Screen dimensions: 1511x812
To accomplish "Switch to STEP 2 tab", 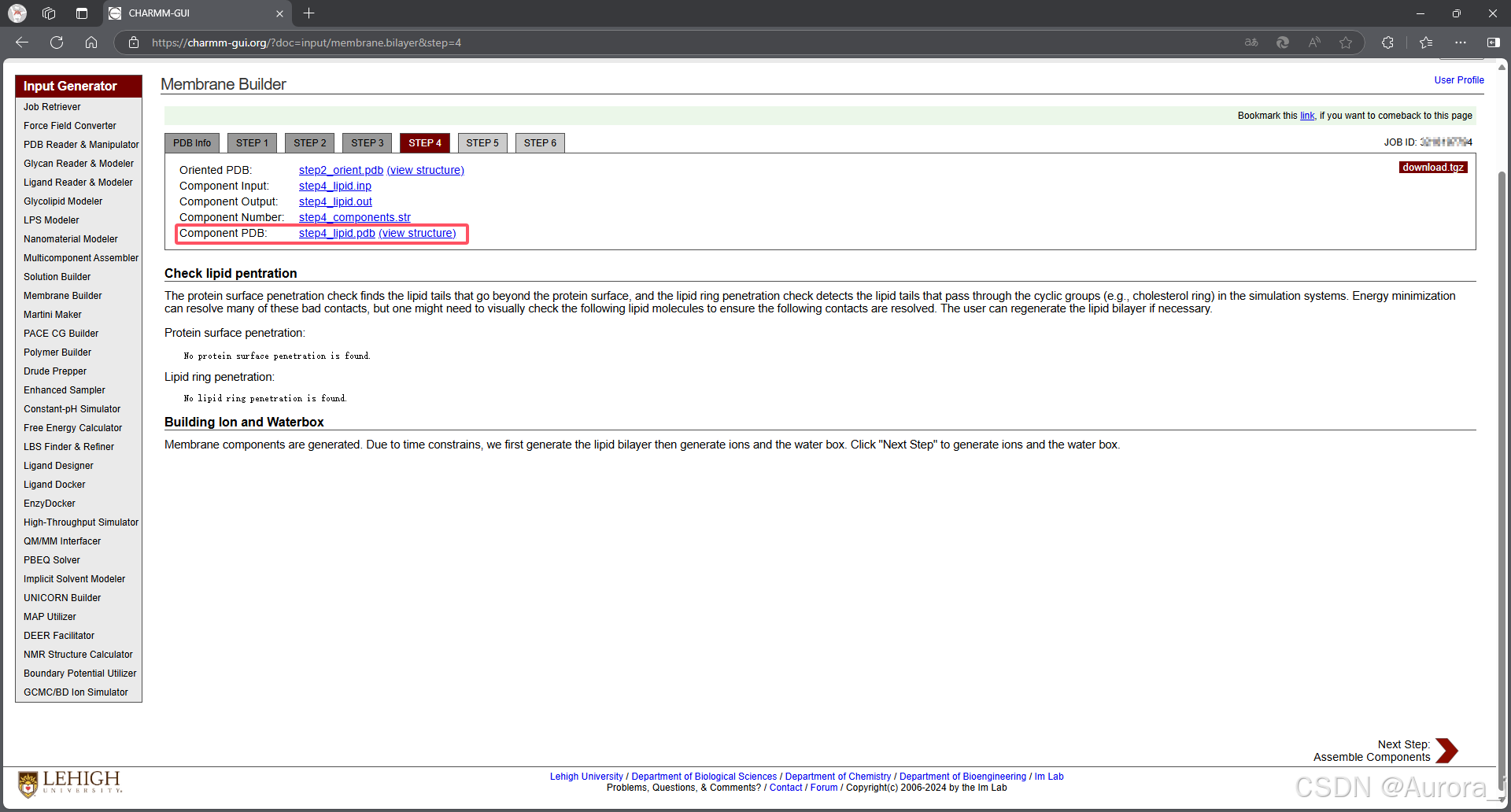I will tap(310, 143).
